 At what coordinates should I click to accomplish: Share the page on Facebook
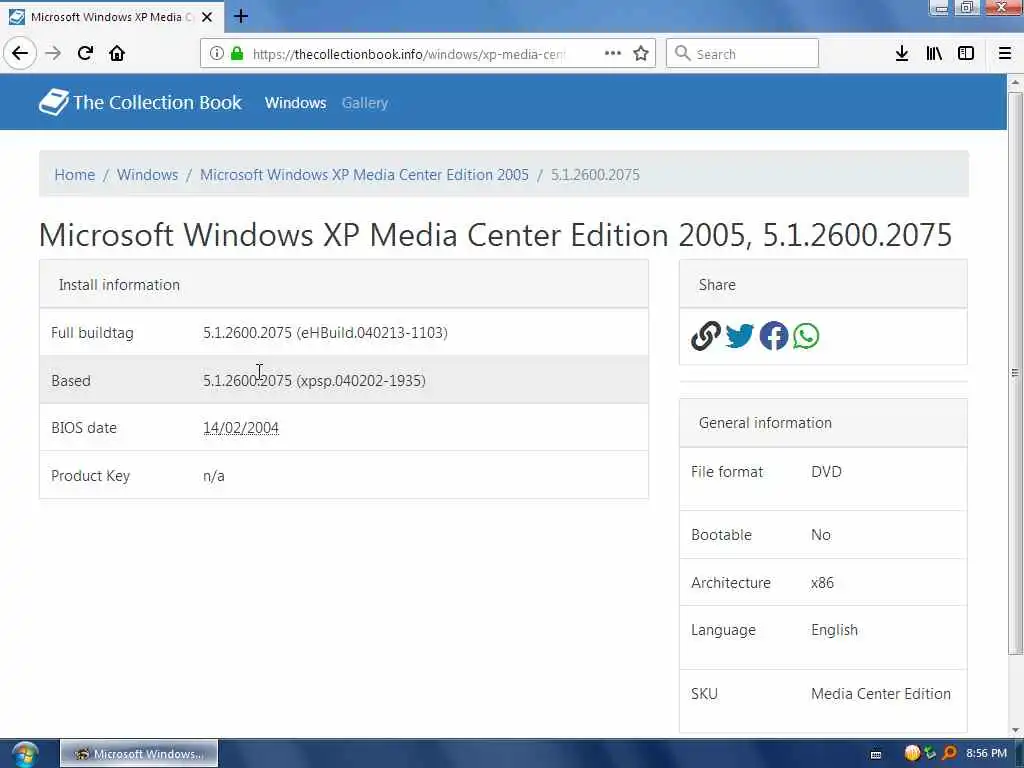click(x=774, y=336)
